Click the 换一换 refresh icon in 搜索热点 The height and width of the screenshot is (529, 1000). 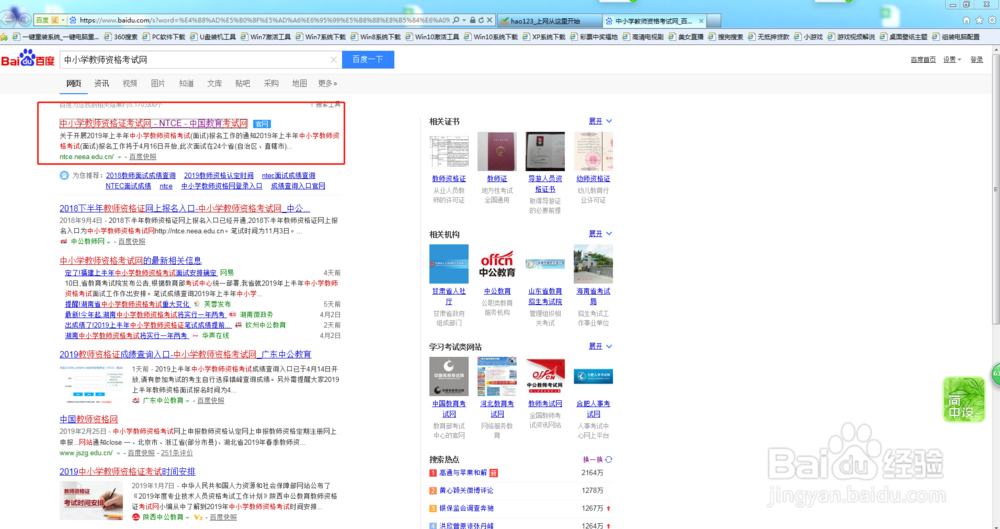[609, 459]
